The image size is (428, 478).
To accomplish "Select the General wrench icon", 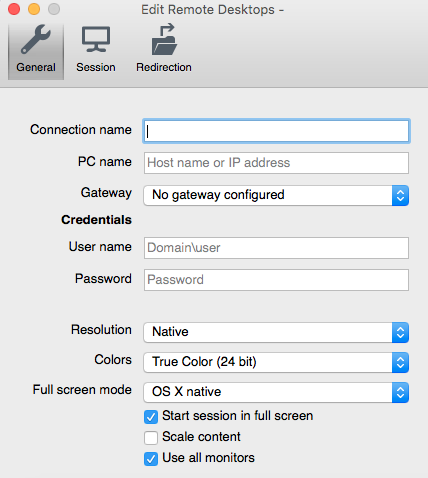I will pos(36,40).
